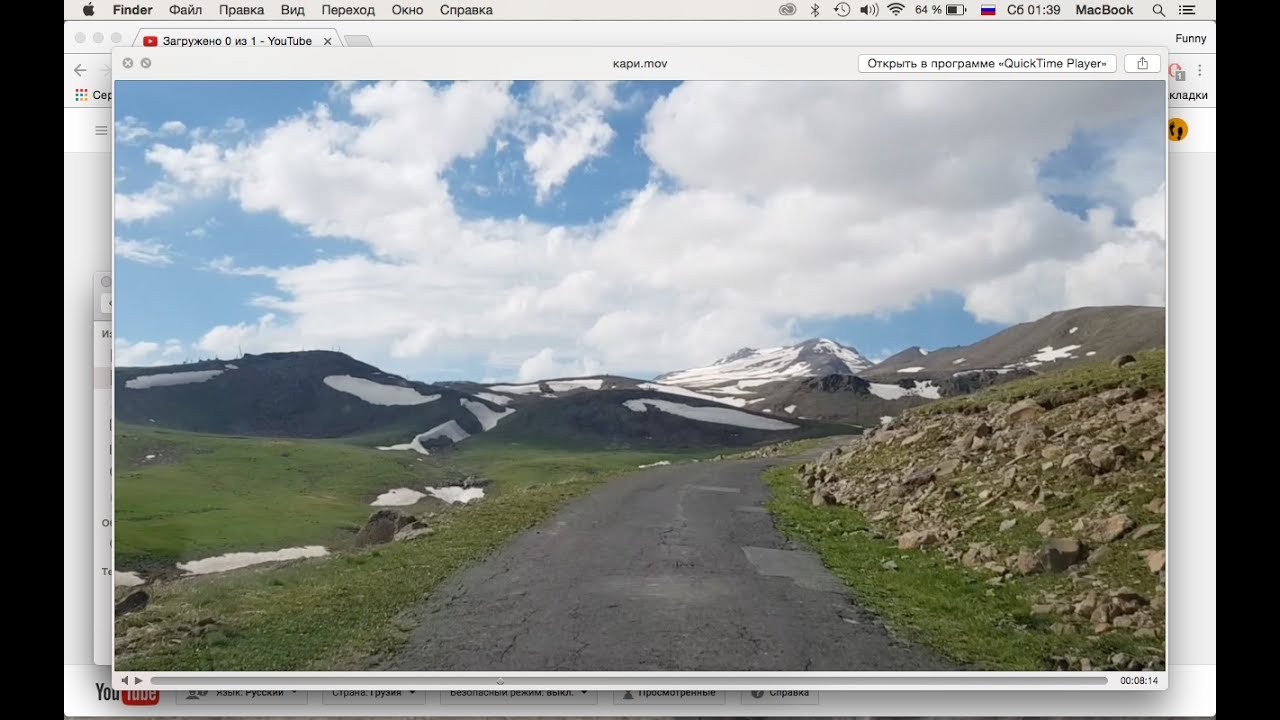Click the Funny profile button in Chrome
Viewport: 1280px width, 720px height.
[1190, 38]
